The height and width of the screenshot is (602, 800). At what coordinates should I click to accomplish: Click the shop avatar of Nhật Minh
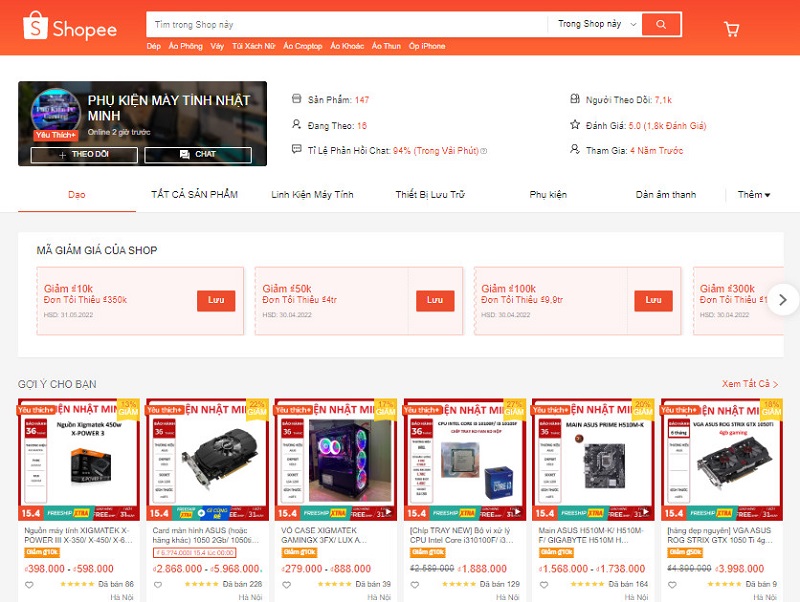pos(56,112)
